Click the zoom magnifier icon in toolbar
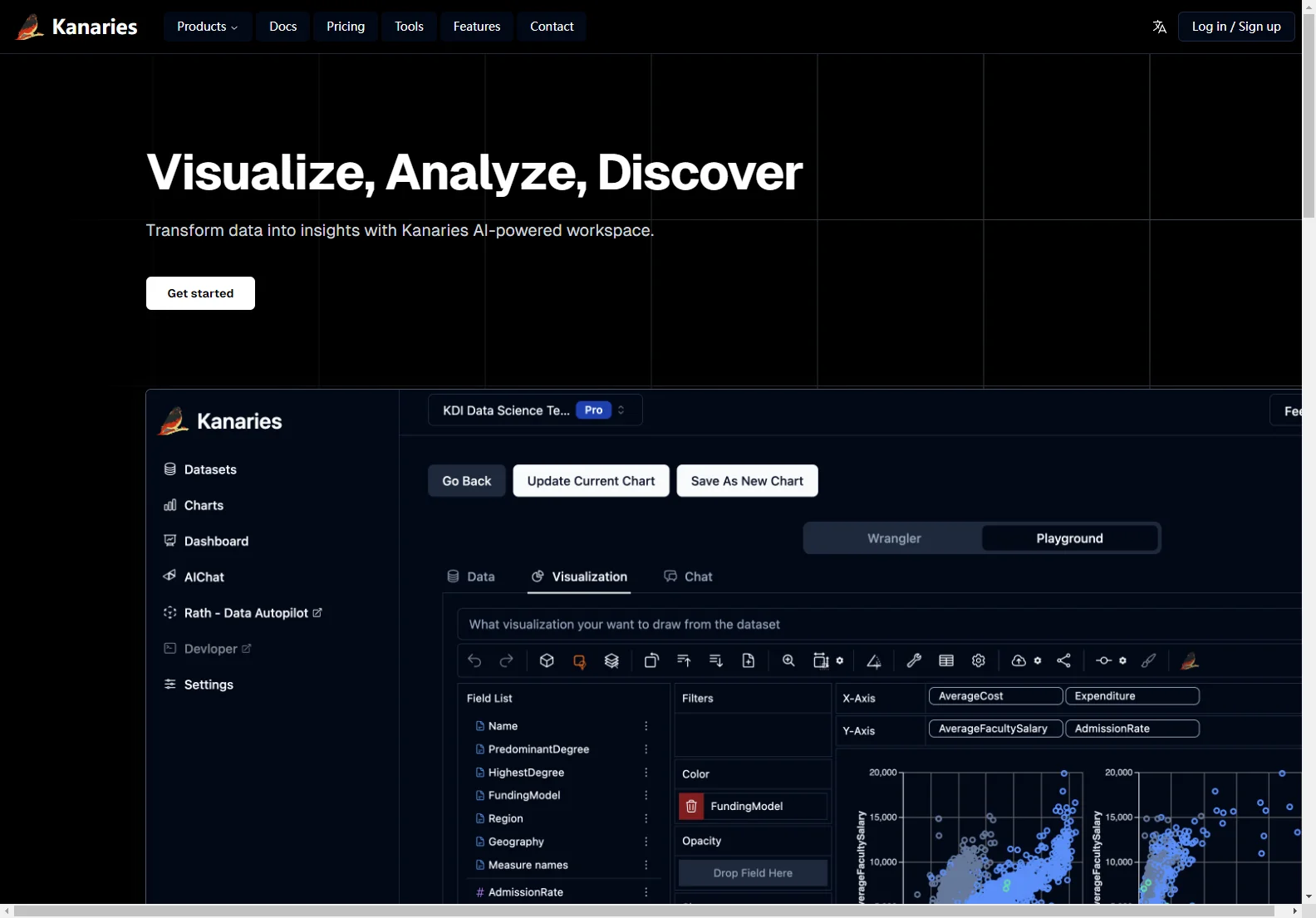The width and height of the screenshot is (1316, 918). click(788, 660)
